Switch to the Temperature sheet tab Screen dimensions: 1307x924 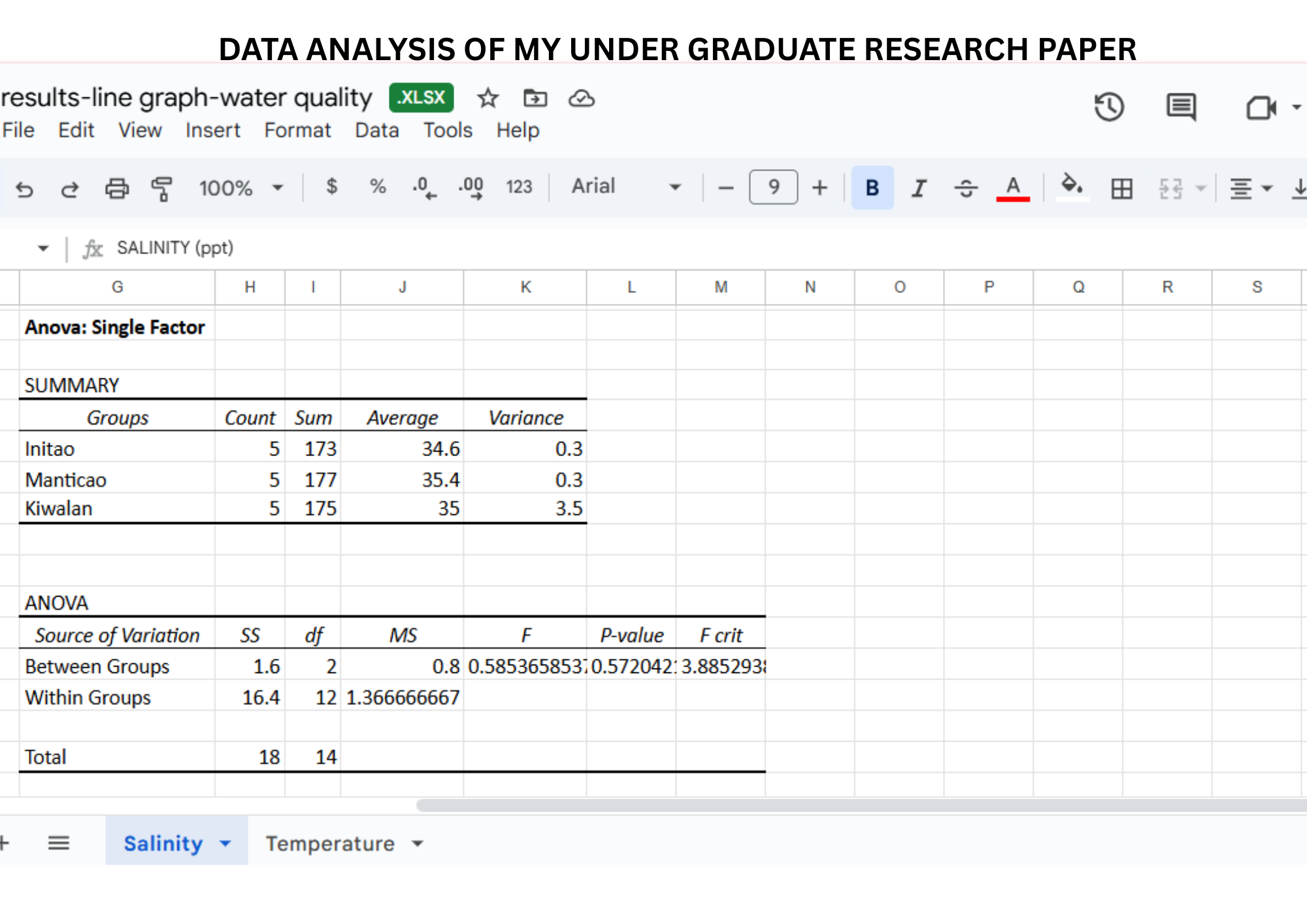[x=330, y=843]
